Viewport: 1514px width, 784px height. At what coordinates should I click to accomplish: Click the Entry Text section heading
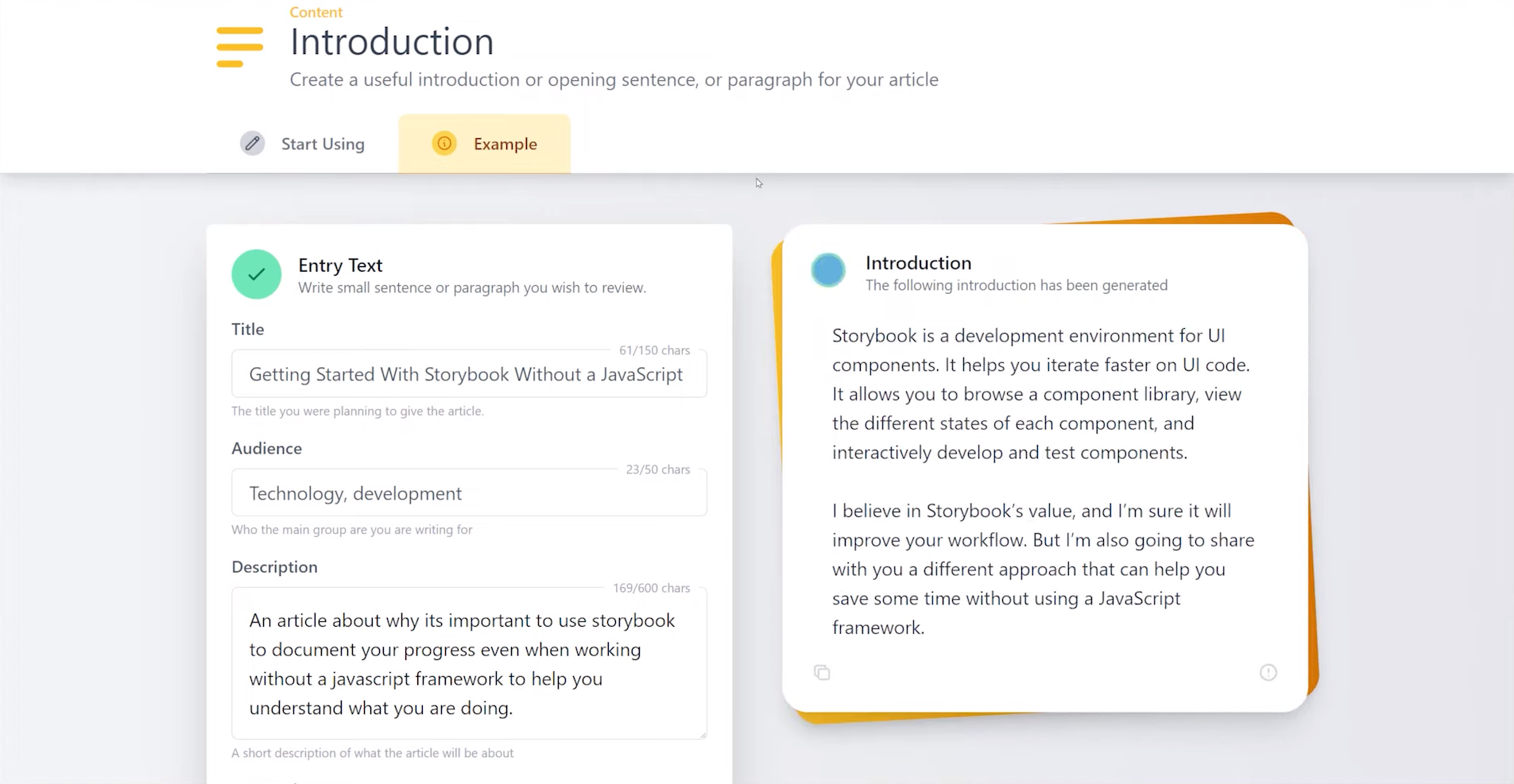click(340, 265)
